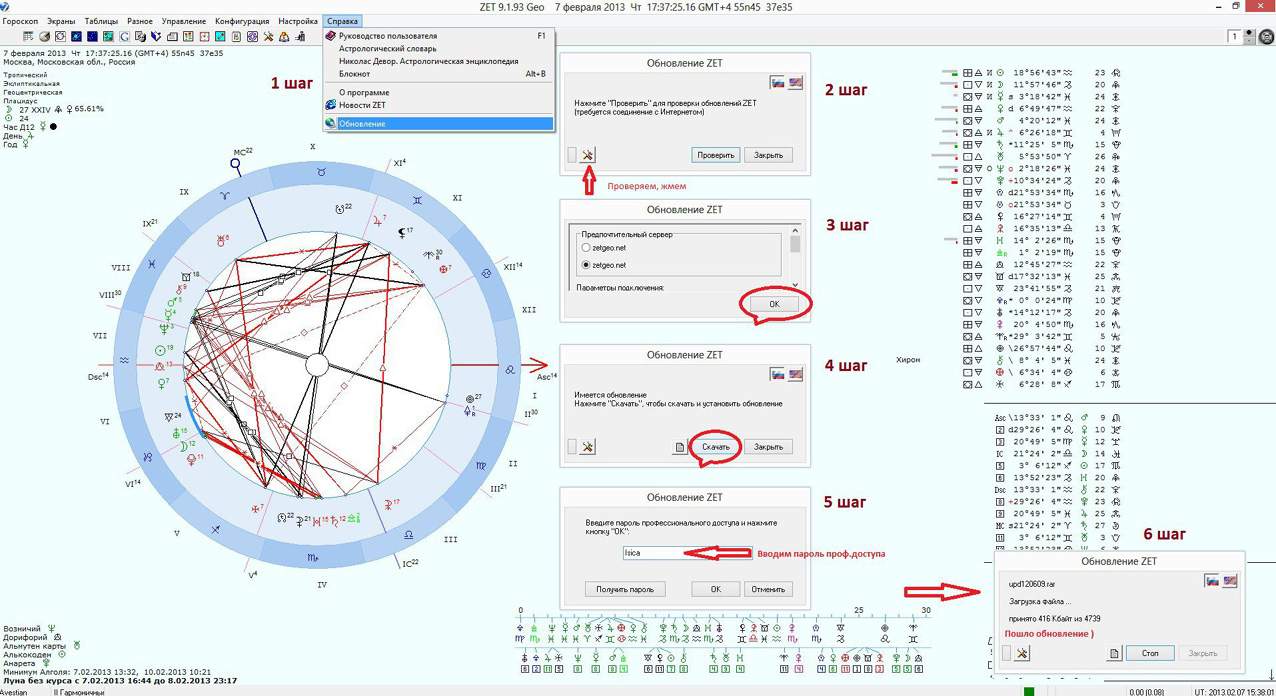Click scrollbar down arrow in server dialog

point(796,284)
